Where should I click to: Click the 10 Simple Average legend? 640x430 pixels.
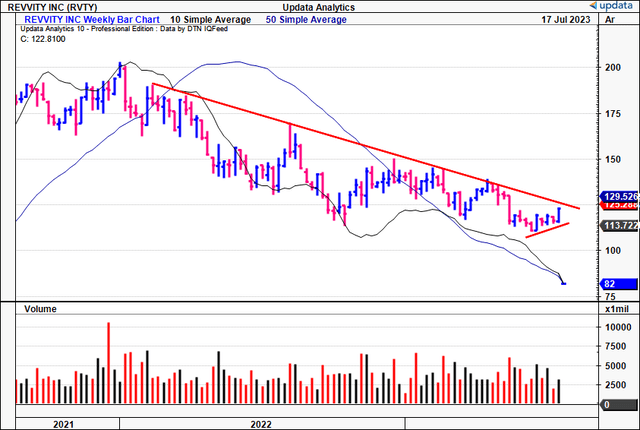point(210,20)
